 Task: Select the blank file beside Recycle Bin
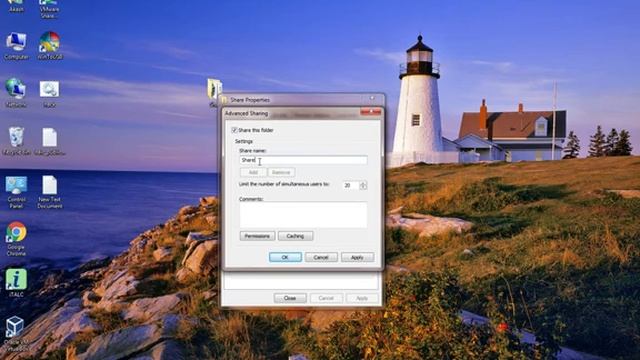(x=50, y=141)
